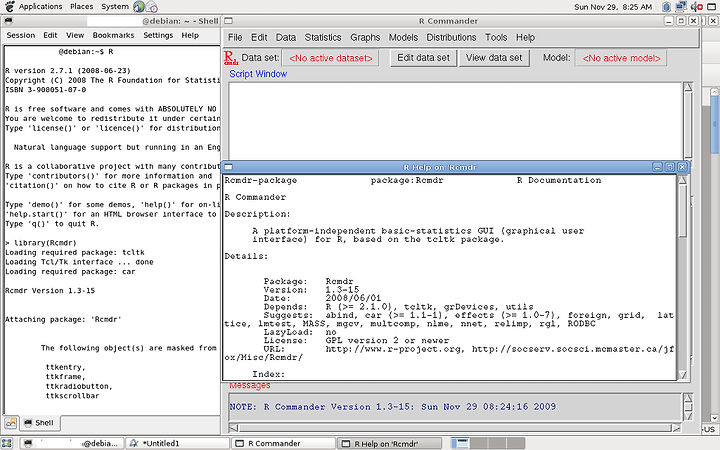720x450 pixels.
Task: Open the GNOME foot Applications icon
Action: tap(9, 6)
